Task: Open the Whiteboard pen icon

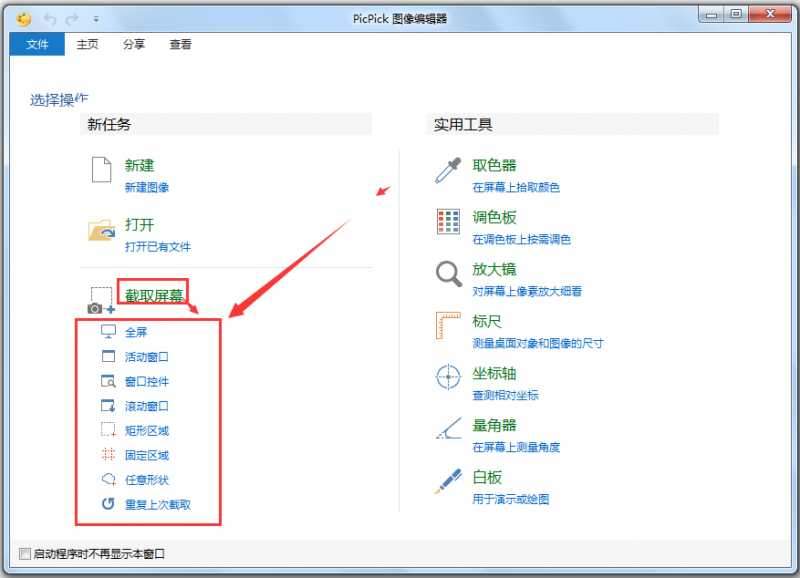Action: point(447,482)
